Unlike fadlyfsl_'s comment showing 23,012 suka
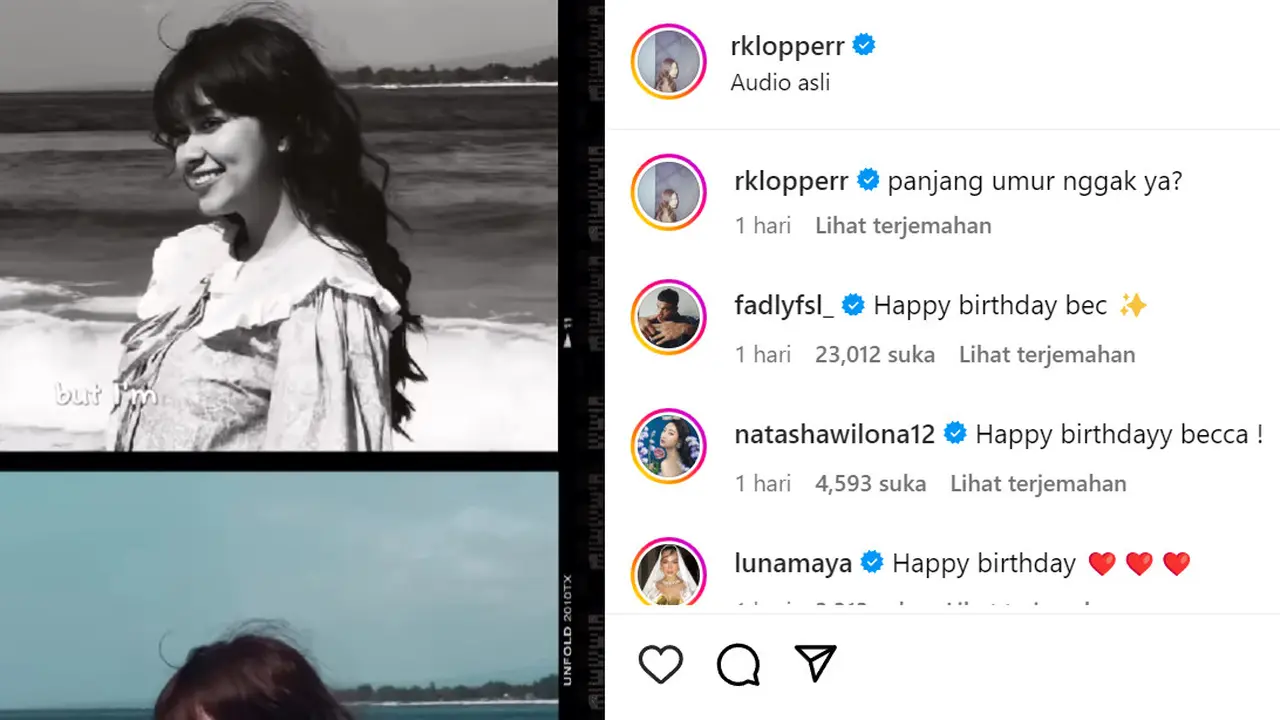 click(875, 354)
